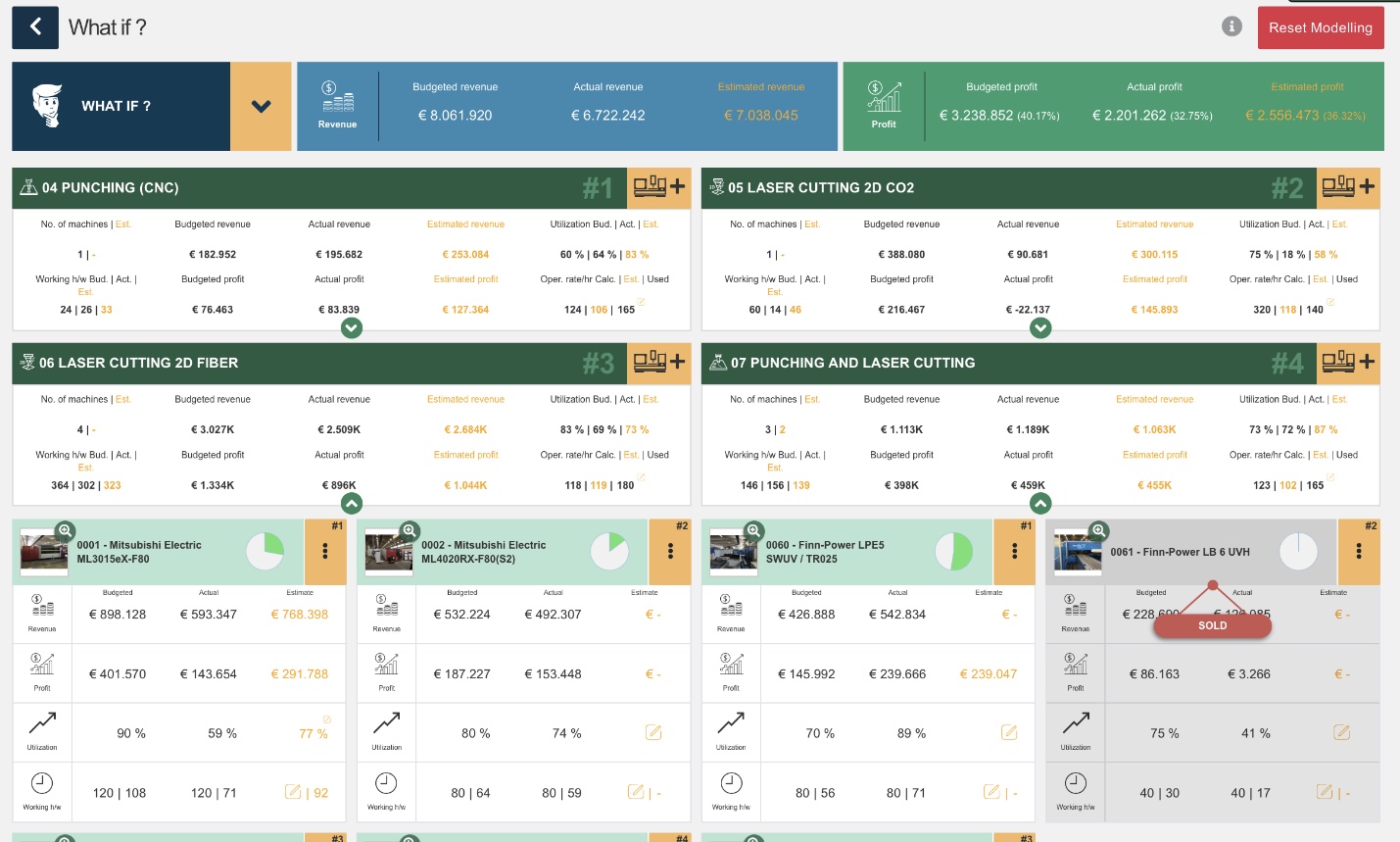Collapse the 07 Punching and Laser Cutting machines

1040,503
